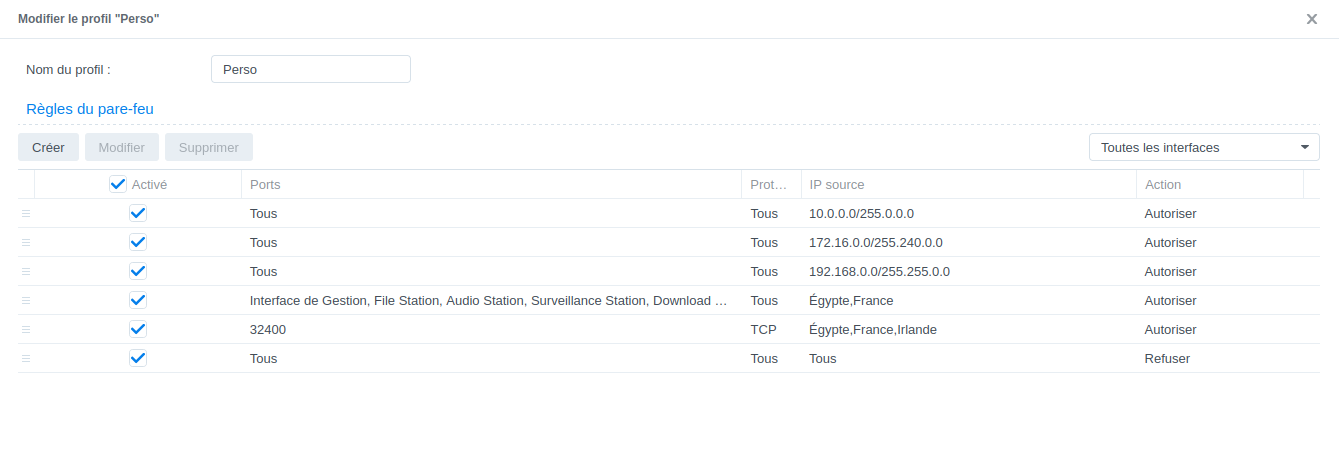The height and width of the screenshot is (454, 1339).
Task: Uncheck the port 32400 TCP rule
Action: pos(138,329)
